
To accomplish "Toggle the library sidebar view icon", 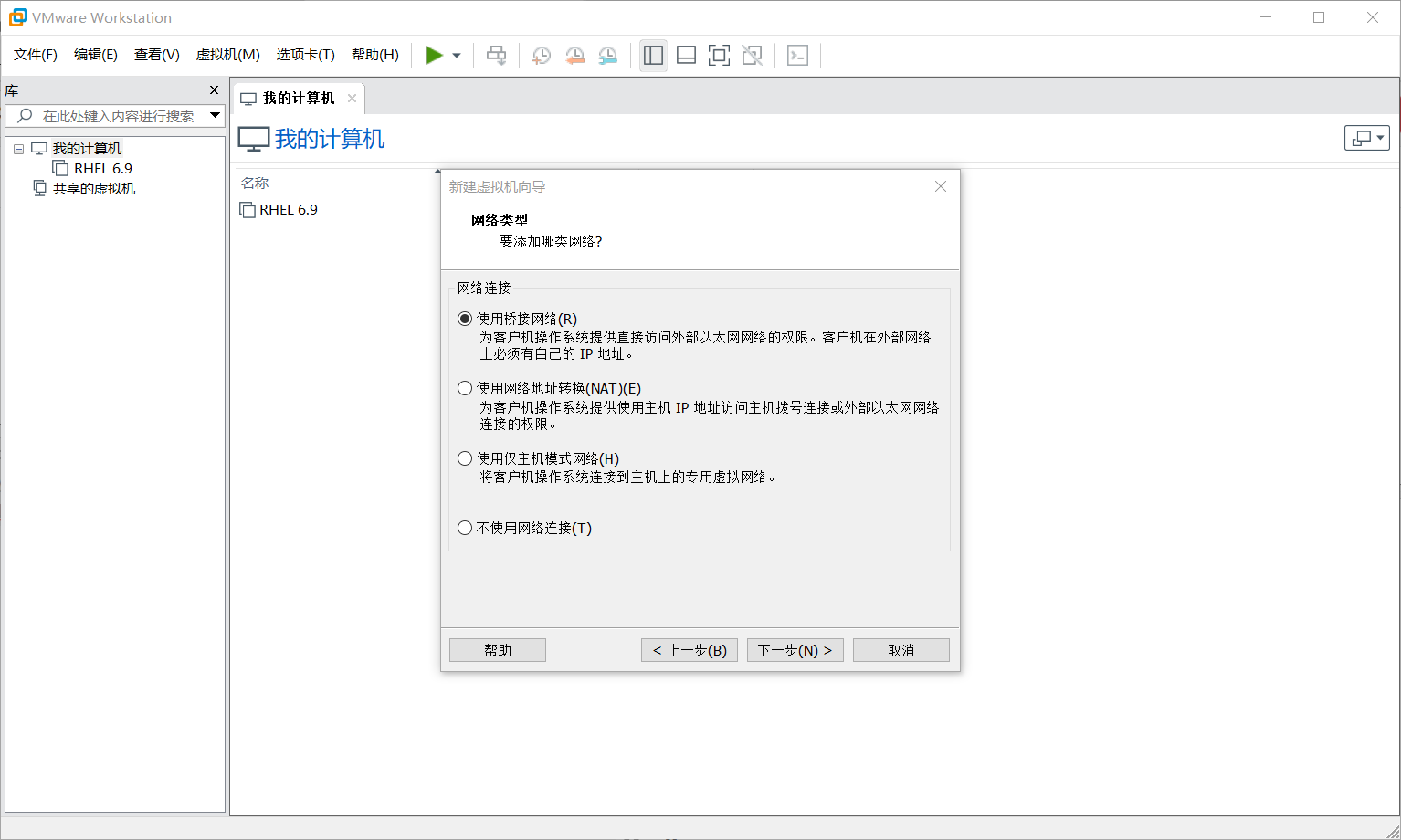I will [x=653, y=55].
